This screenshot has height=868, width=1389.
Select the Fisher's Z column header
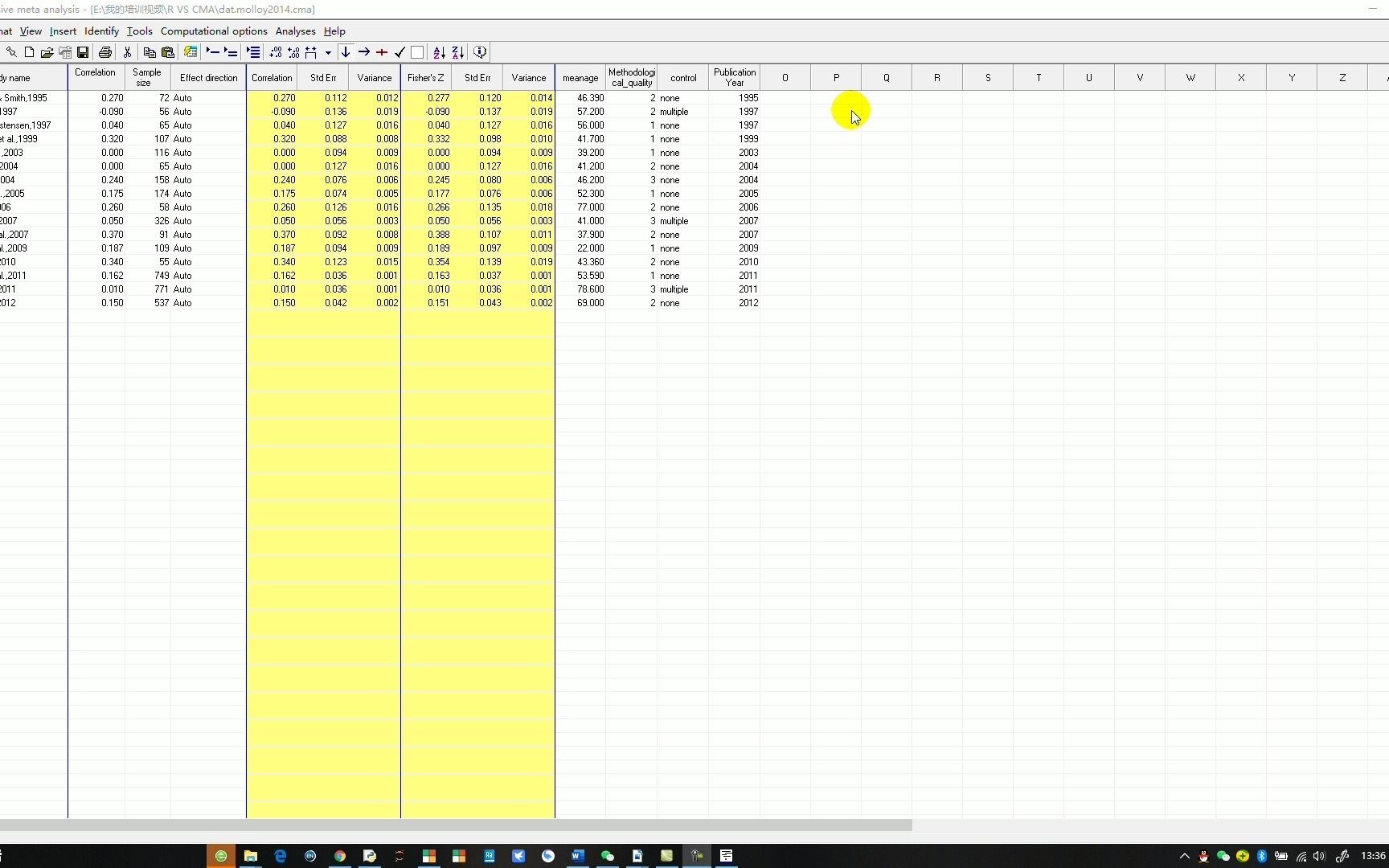pos(426,77)
